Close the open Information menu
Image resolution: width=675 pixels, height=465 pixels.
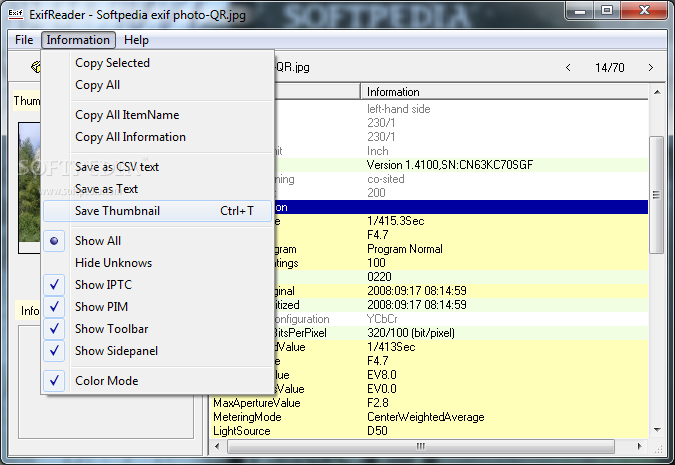[78, 40]
